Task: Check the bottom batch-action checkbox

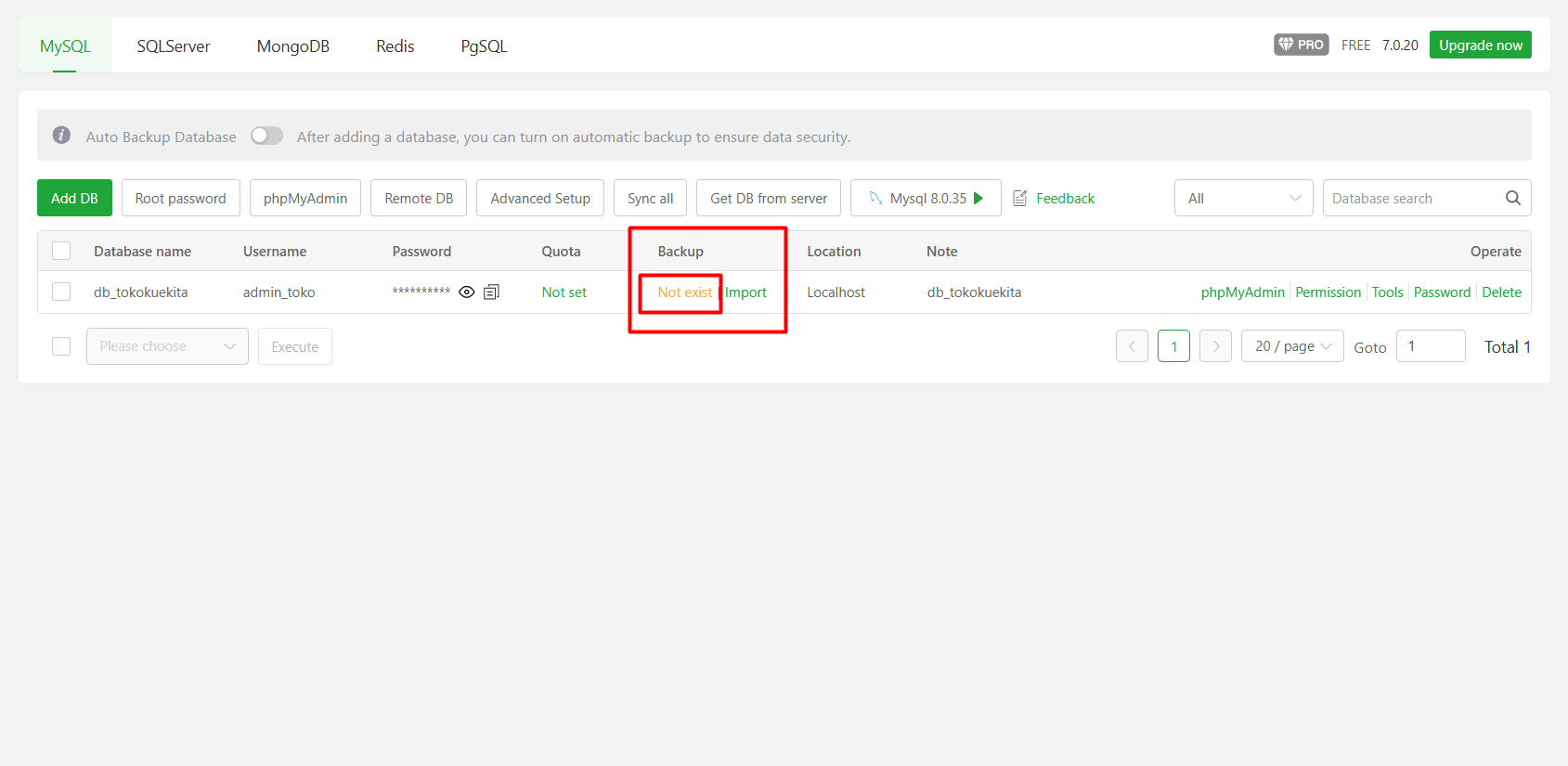Action: (x=61, y=346)
